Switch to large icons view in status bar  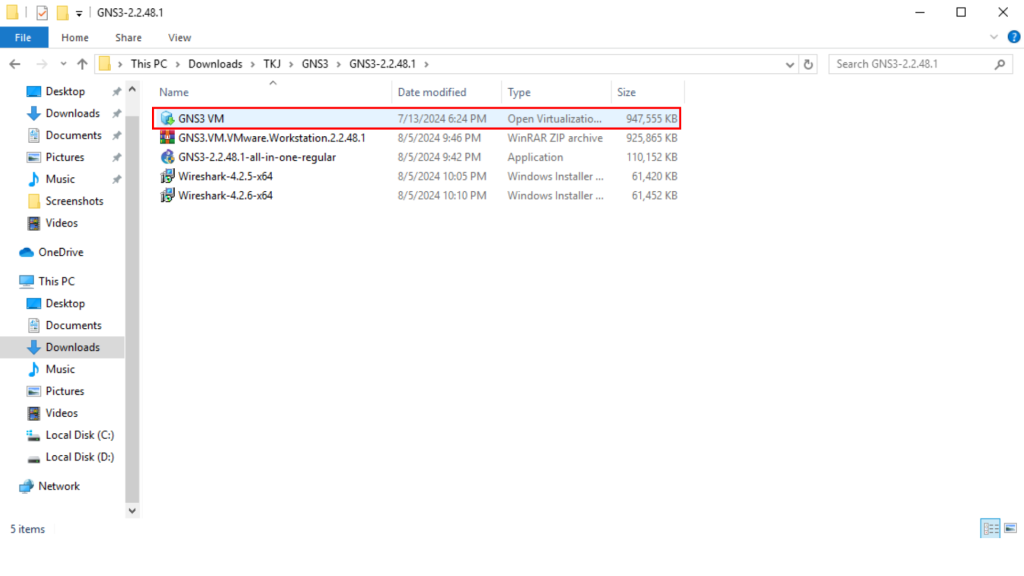(x=1010, y=529)
